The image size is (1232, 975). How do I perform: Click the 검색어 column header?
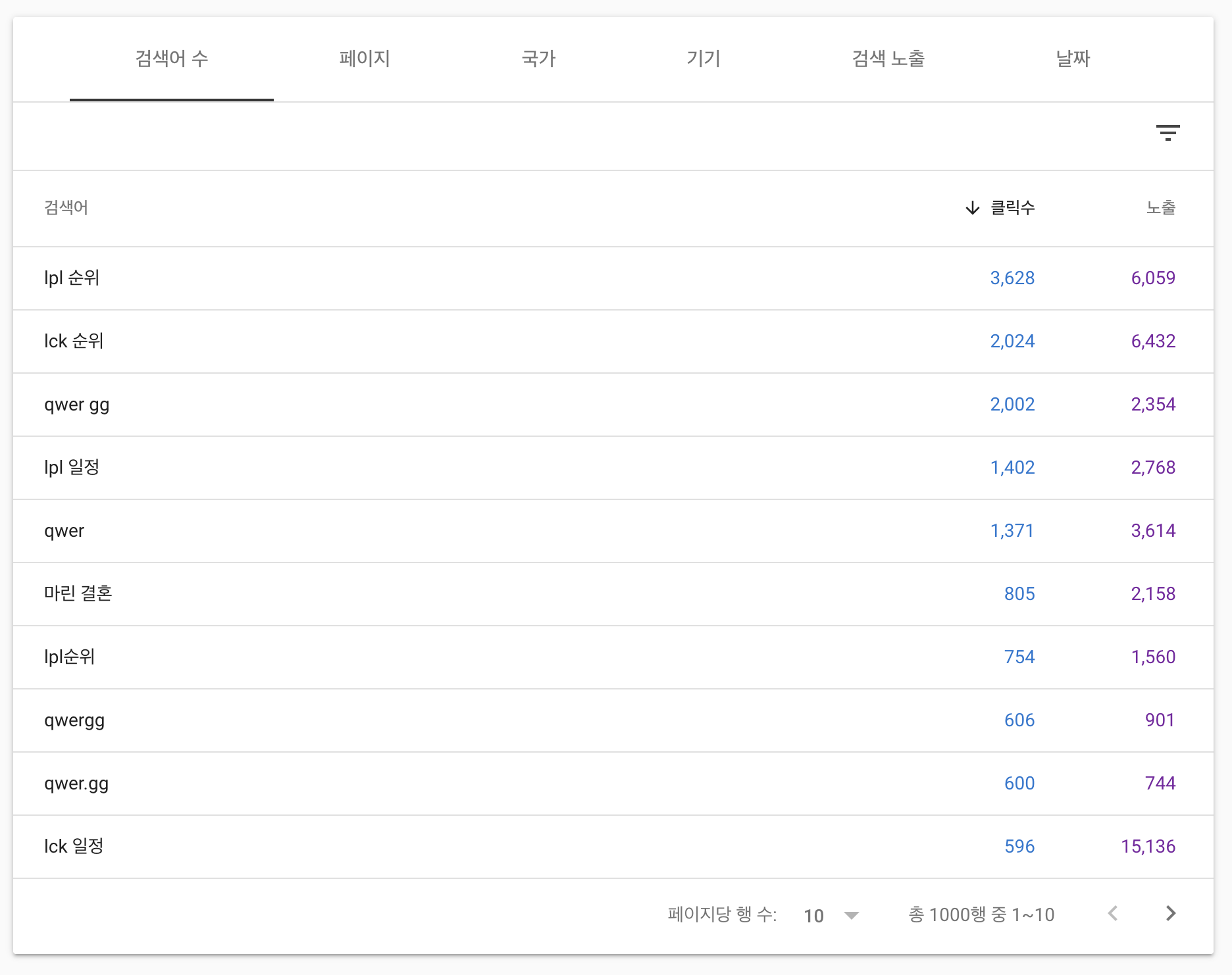coord(66,208)
